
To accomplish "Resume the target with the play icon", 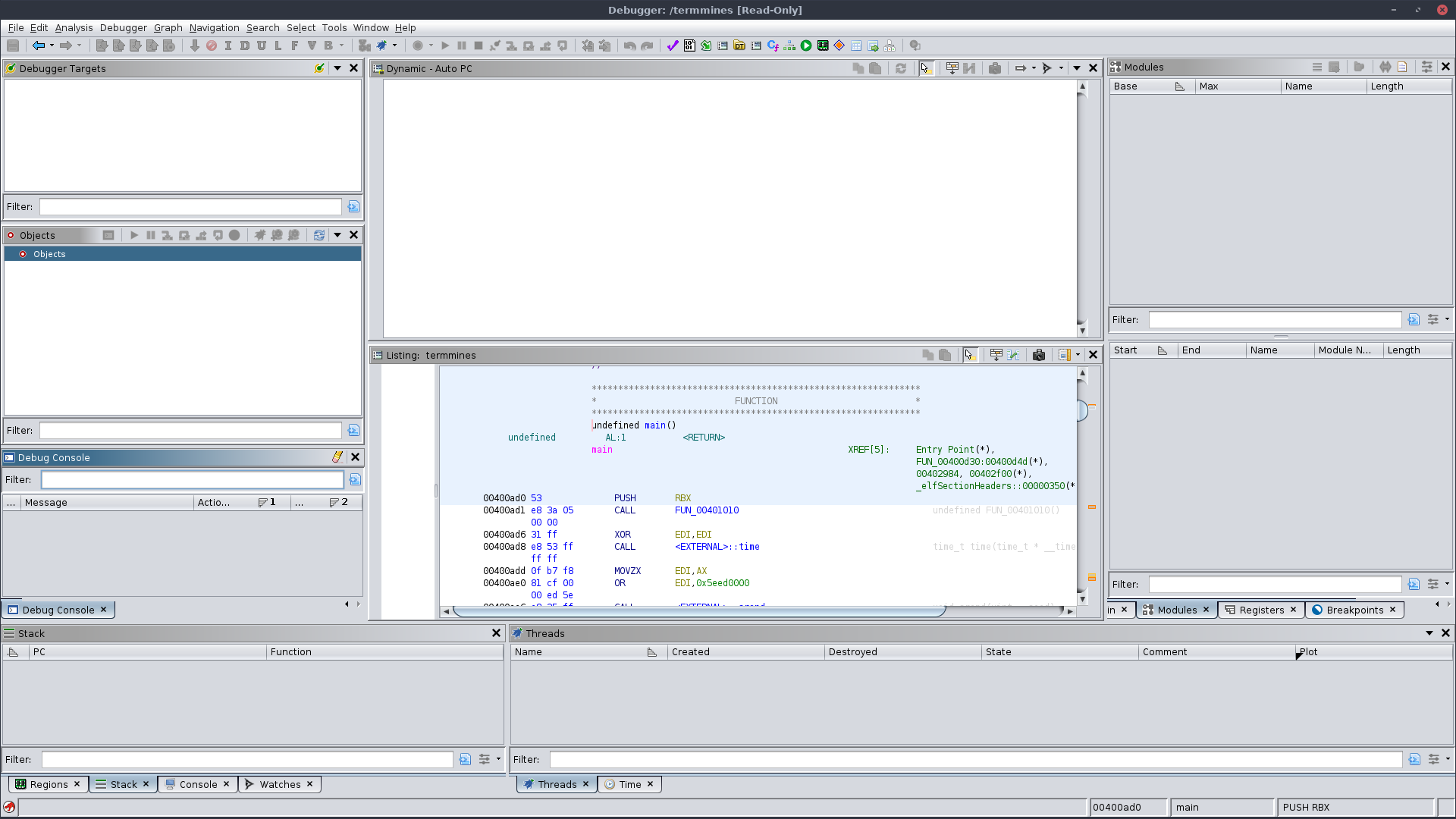I will pyautogui.click(x=445, y=45).
